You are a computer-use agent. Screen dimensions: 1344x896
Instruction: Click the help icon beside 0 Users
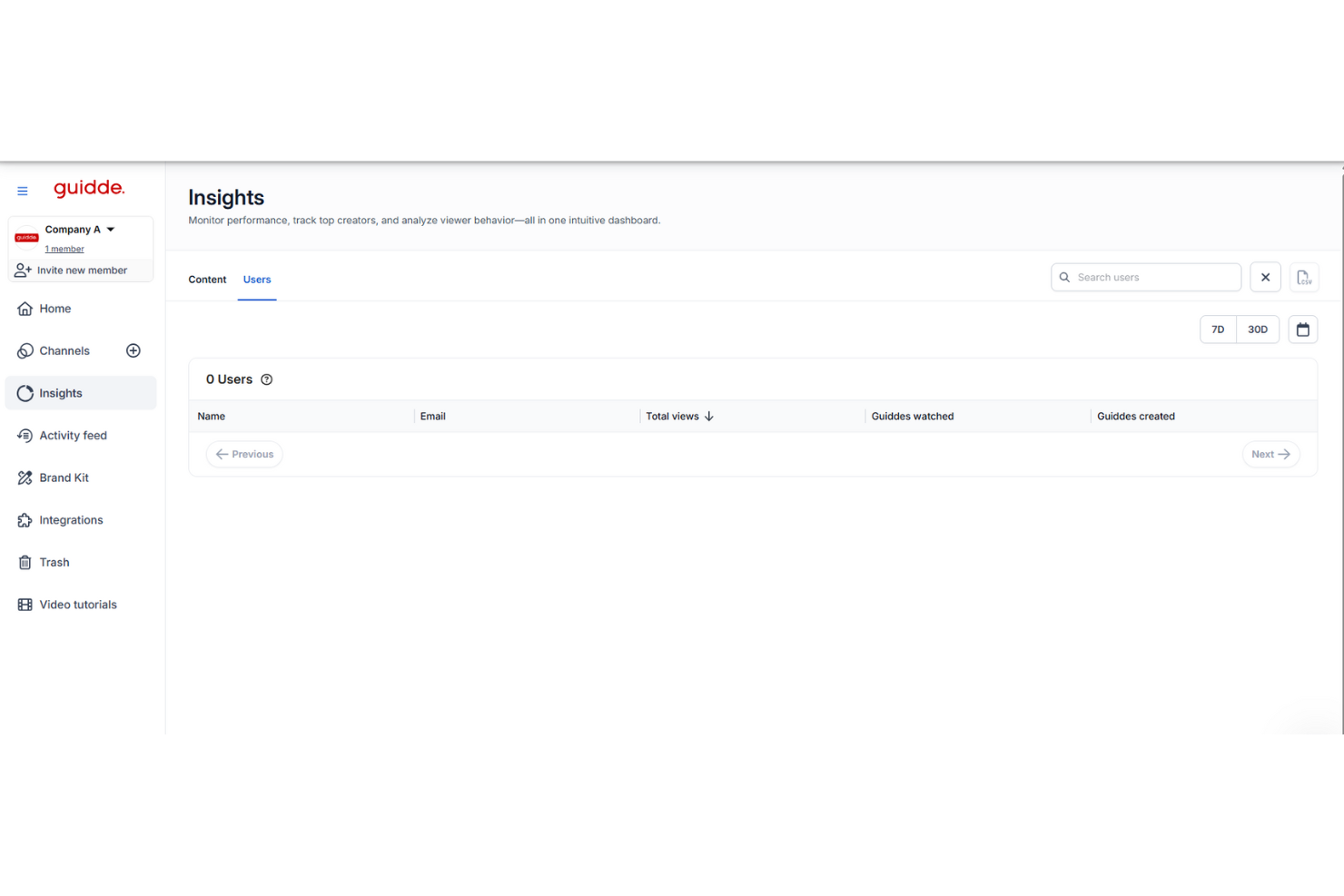pos(267,380)
